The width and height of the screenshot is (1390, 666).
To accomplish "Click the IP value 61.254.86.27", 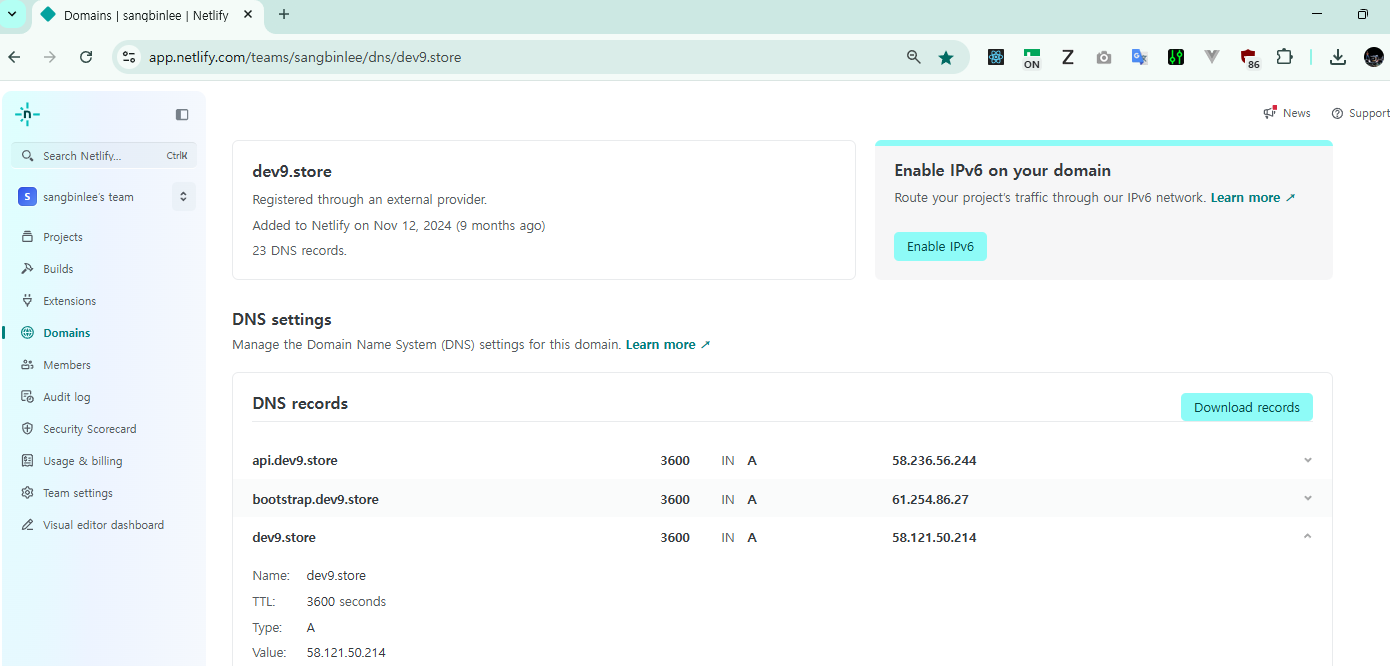I will click(x=930, y=499).
